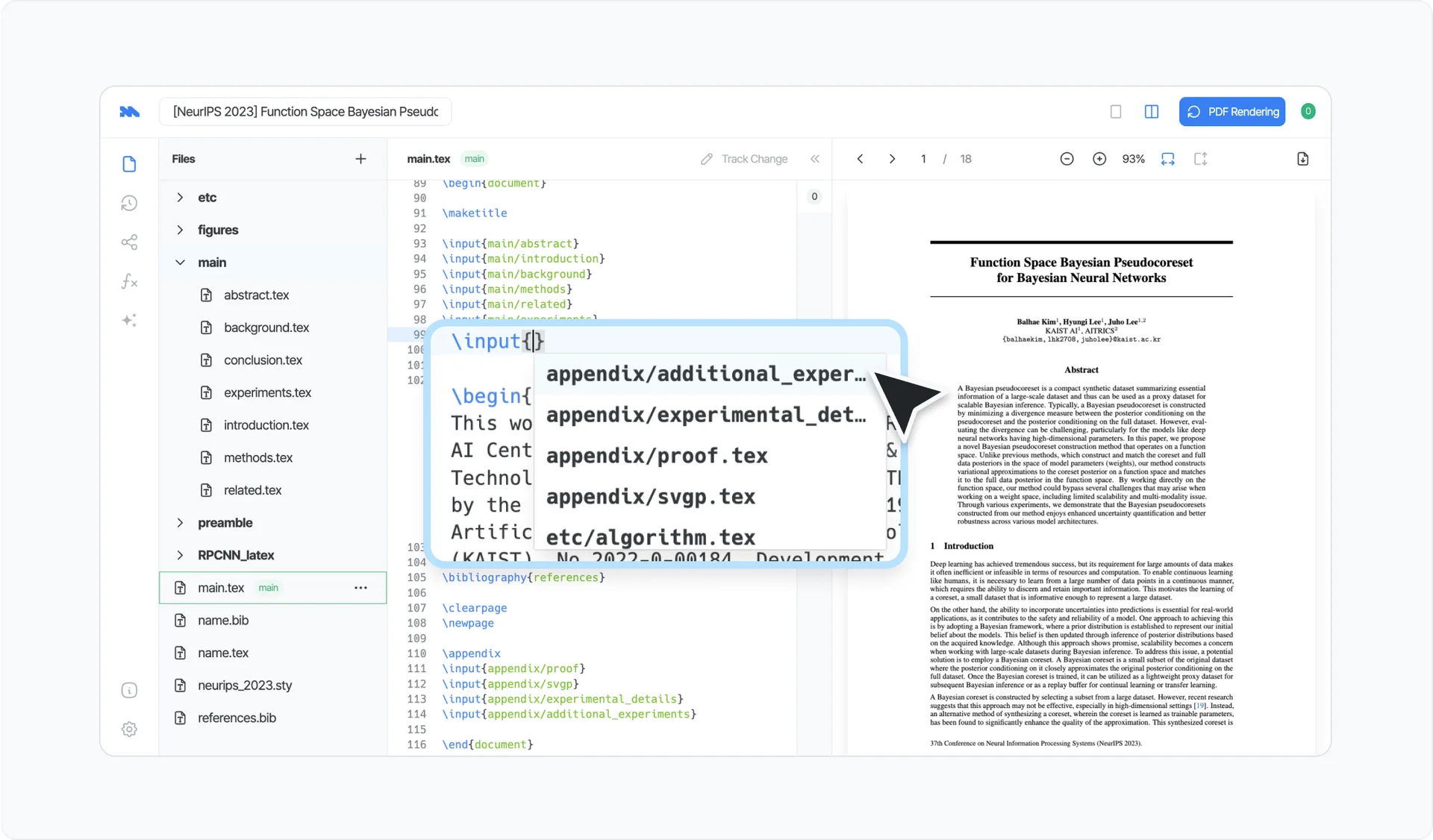The width and height of the screenshot is (1433, 840).
Task: Zoom in the PDF preview
Action: tap(1099, 159)
